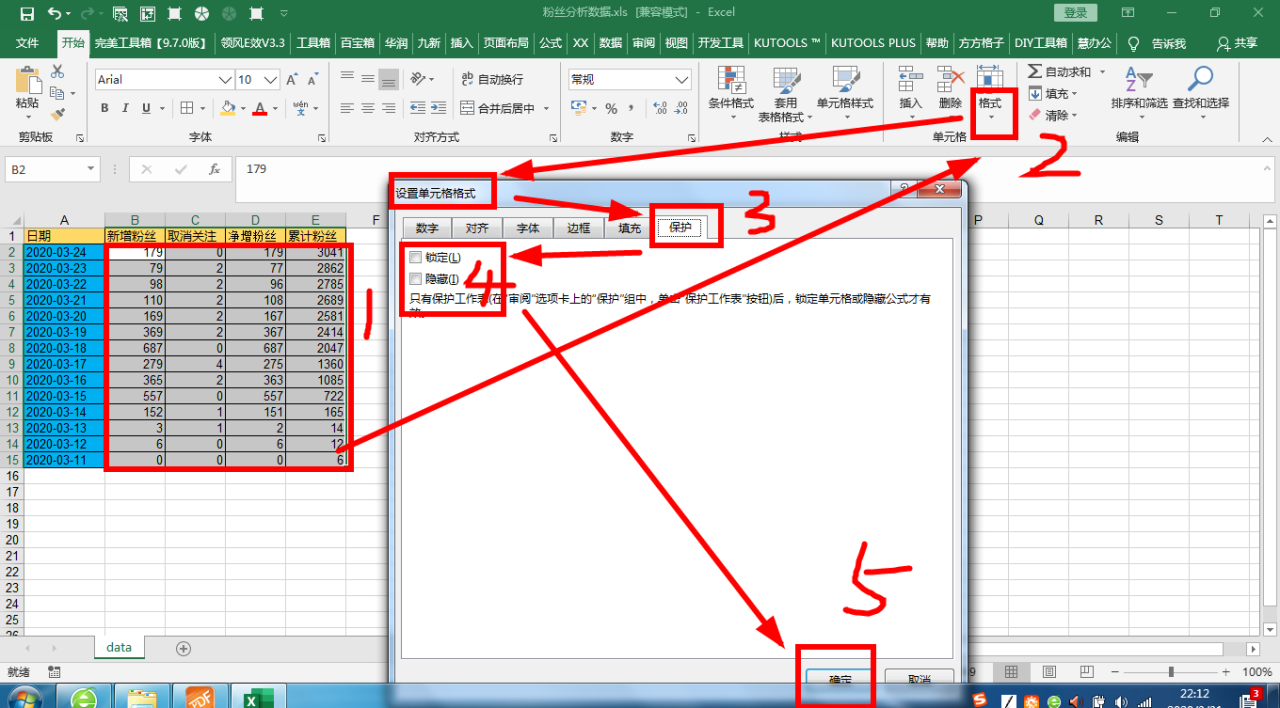Open the font name Arial dropdown
This screenshot has width=1280, height=708.
coord(224,79)
